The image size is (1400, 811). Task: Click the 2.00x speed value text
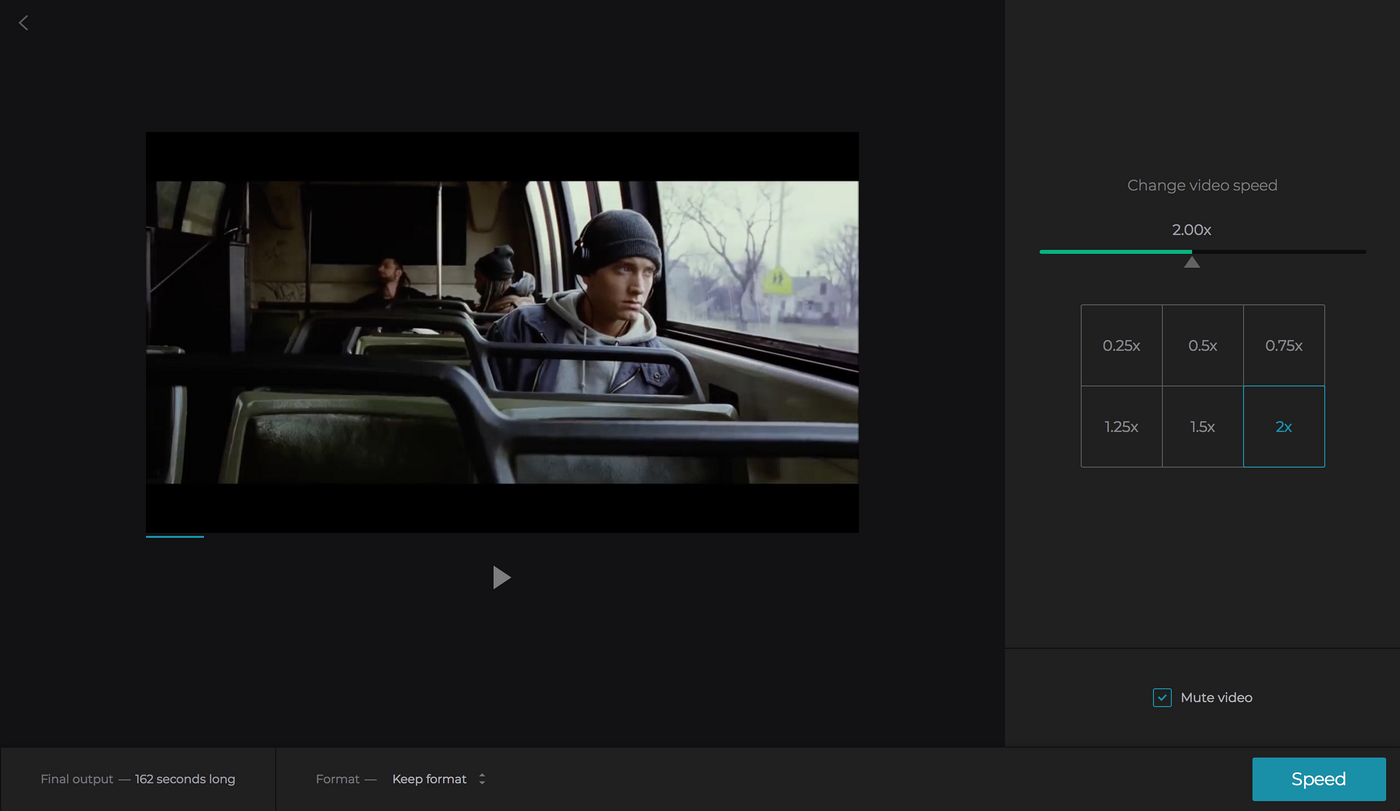pos(1191,230)
